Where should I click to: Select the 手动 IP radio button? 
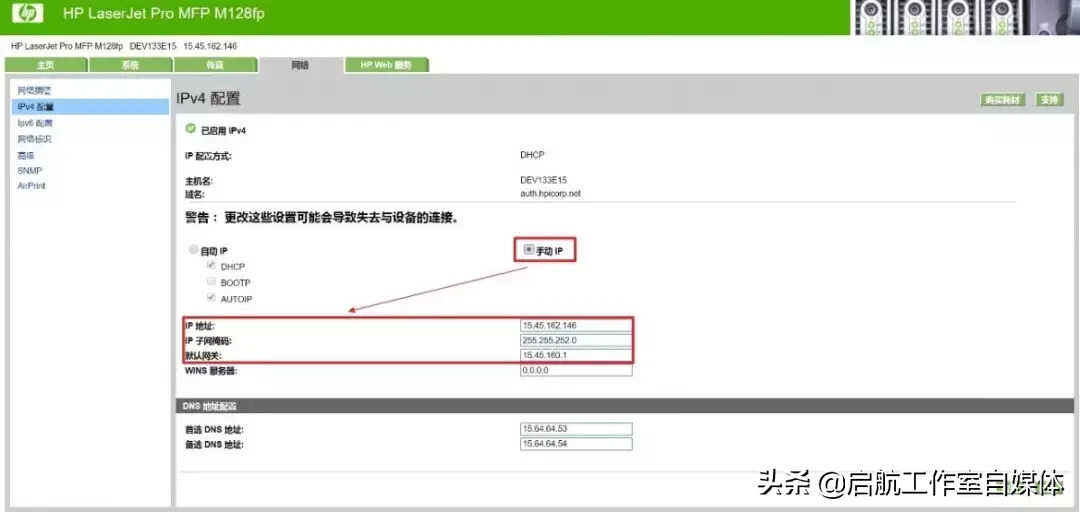[528, 250]
